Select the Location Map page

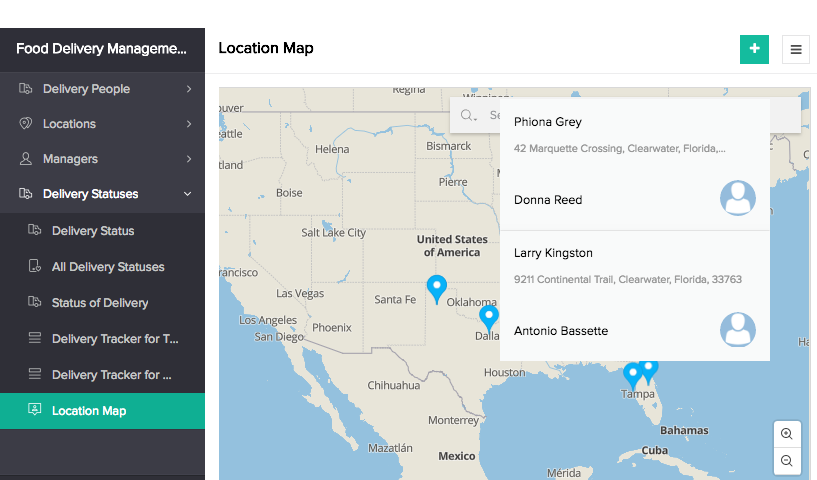[102, 411]
